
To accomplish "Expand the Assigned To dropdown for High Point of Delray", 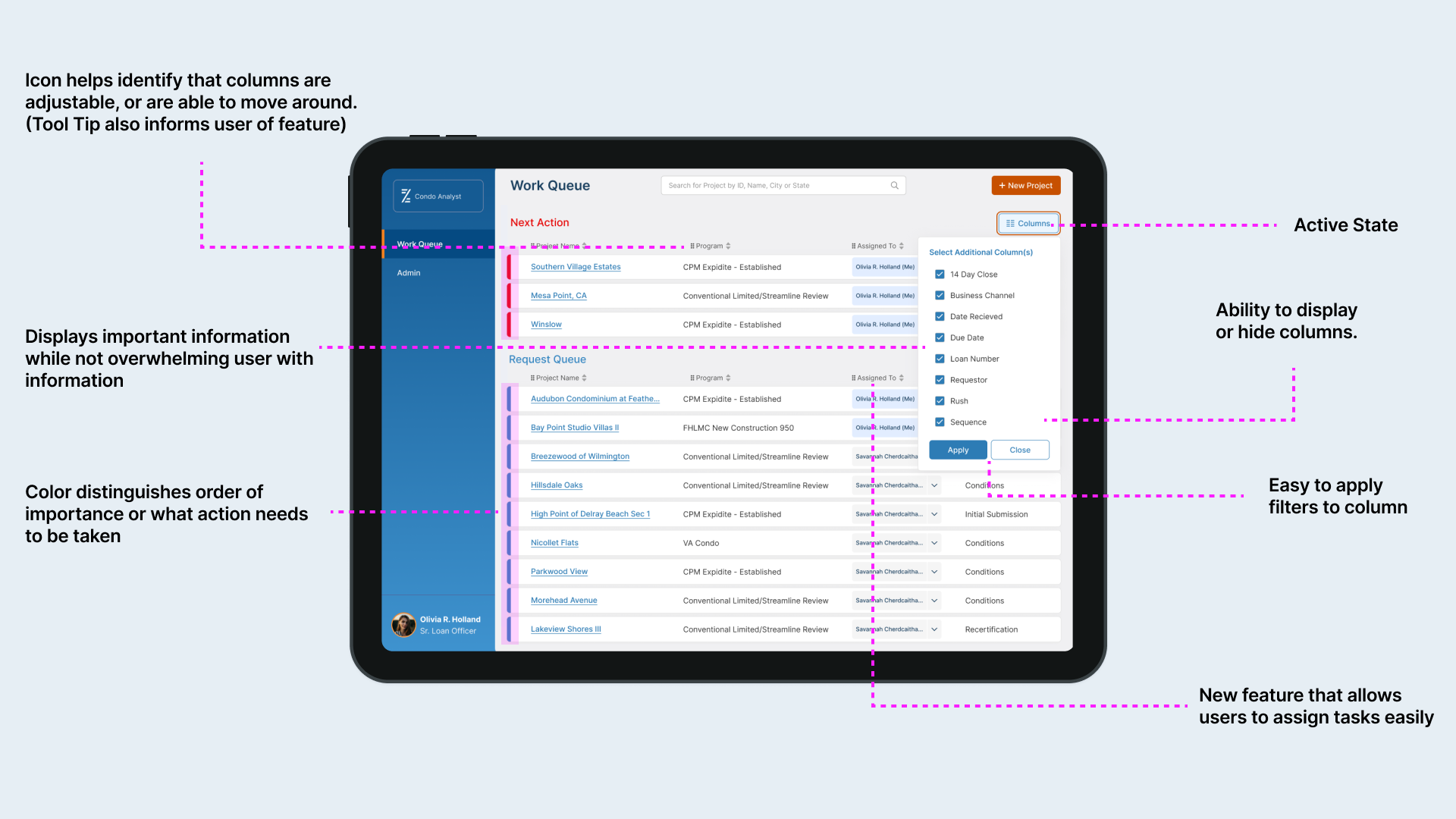I will [934, 514].
